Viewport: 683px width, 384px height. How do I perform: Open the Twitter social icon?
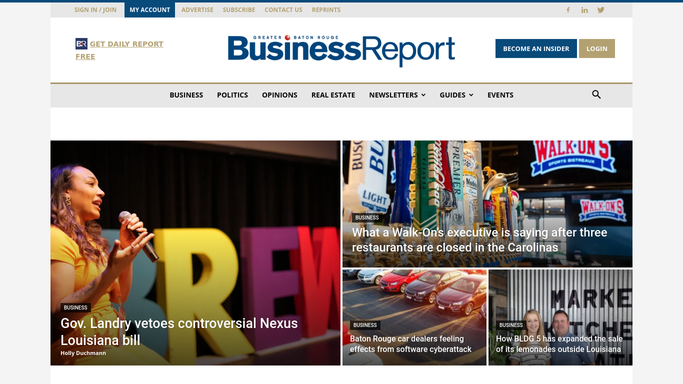coord(601,10)
